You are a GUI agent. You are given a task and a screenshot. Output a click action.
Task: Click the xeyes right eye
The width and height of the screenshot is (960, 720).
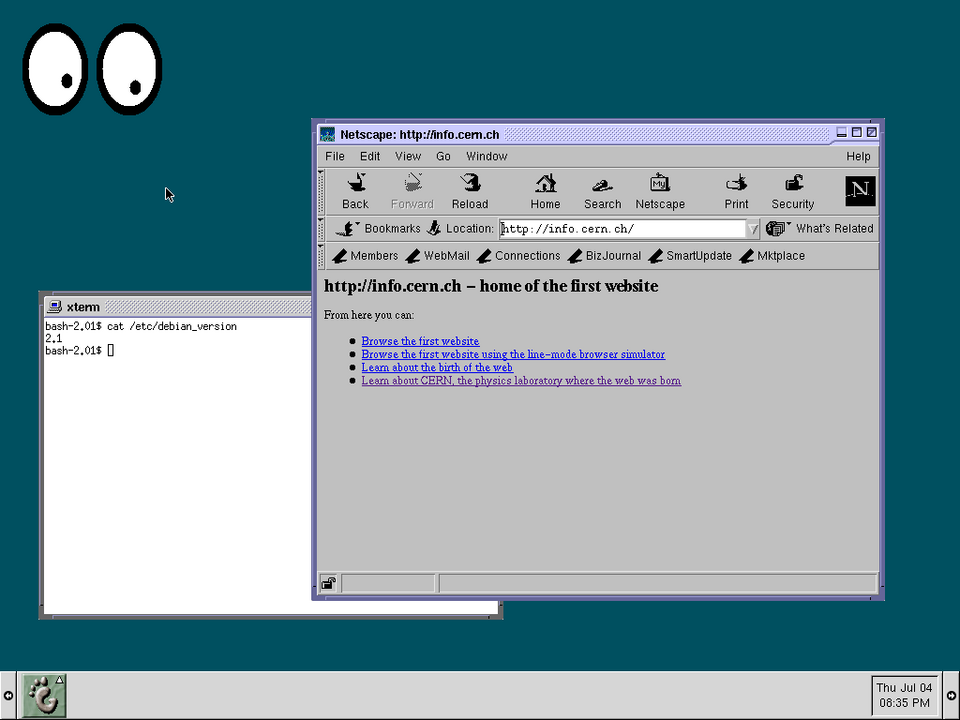tap(129, 69)
